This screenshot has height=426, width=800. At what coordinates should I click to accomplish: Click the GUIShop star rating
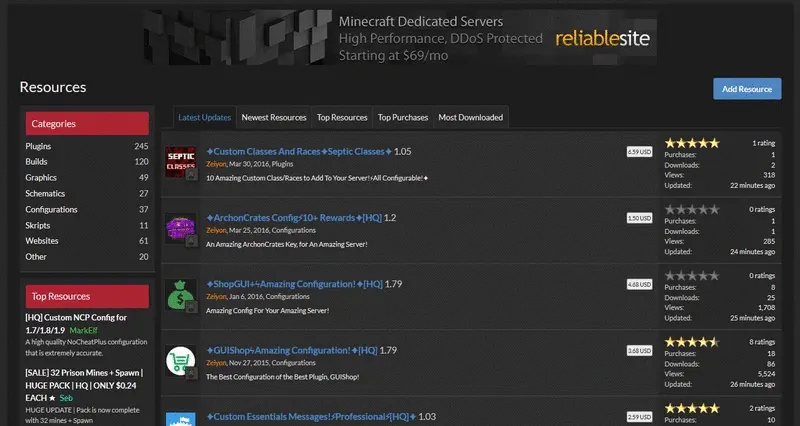(692, 342)
